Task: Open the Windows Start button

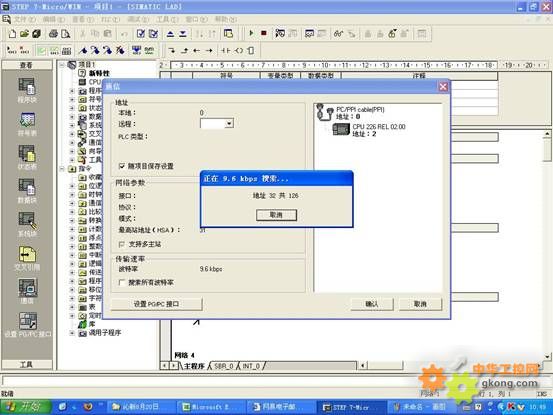Action: pos(26,407)
